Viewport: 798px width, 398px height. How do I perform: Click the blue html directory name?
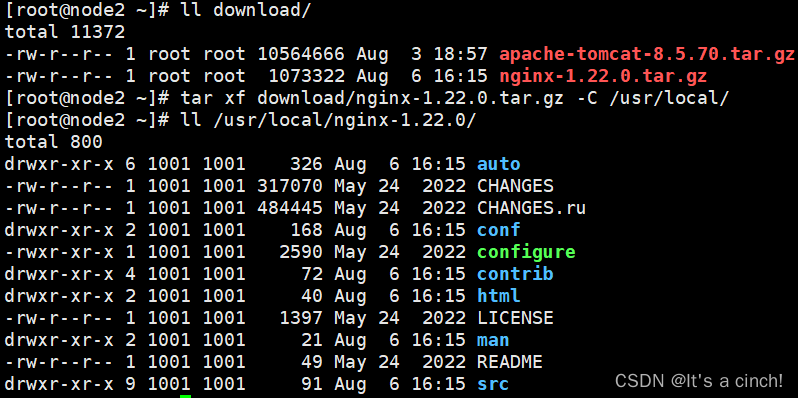tap(499, 296)
